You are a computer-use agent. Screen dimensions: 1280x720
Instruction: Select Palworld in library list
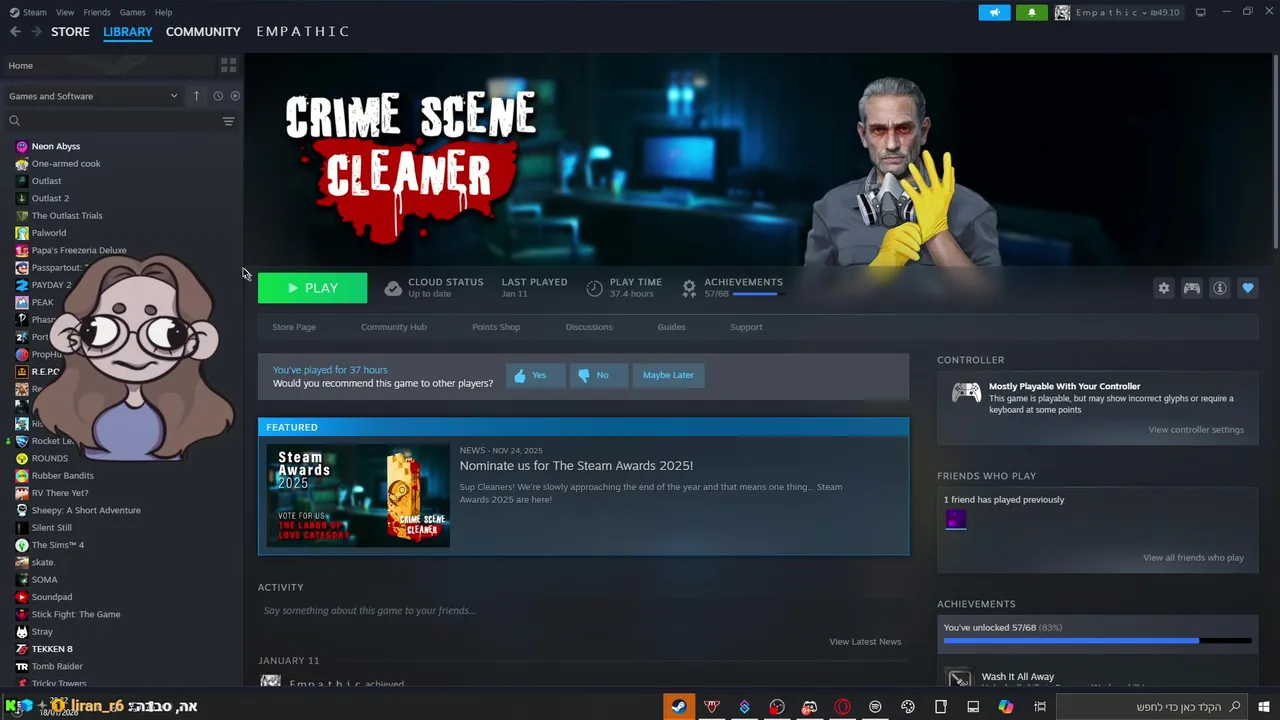coord(48,233)
